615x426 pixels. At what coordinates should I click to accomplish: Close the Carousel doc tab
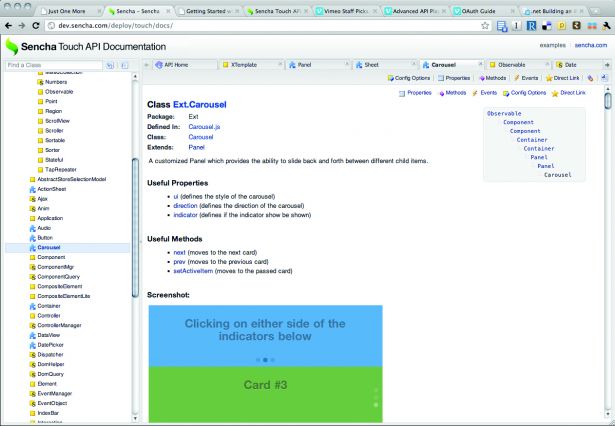point(480,64)
